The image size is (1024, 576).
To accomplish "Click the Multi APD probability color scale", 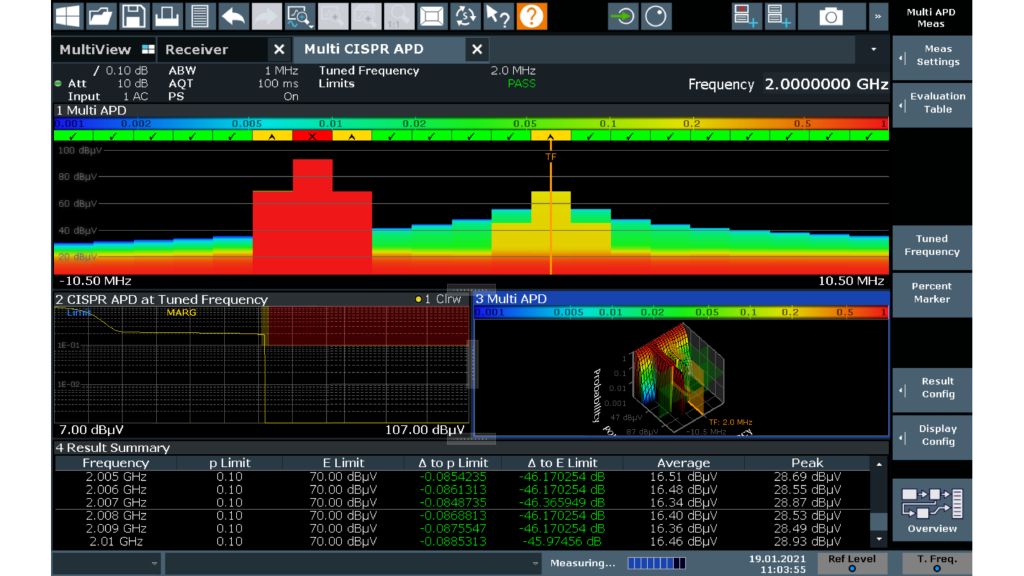I will (x=471, y=123).
